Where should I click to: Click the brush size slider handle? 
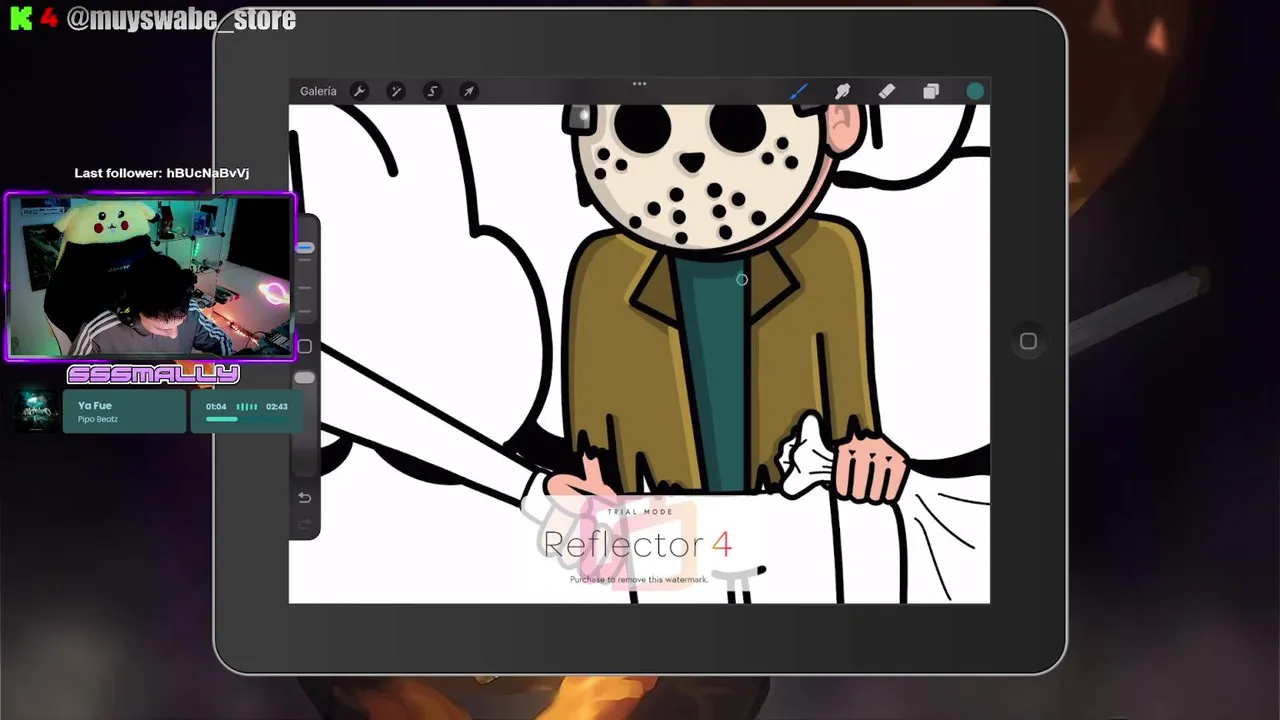(304, 247)
